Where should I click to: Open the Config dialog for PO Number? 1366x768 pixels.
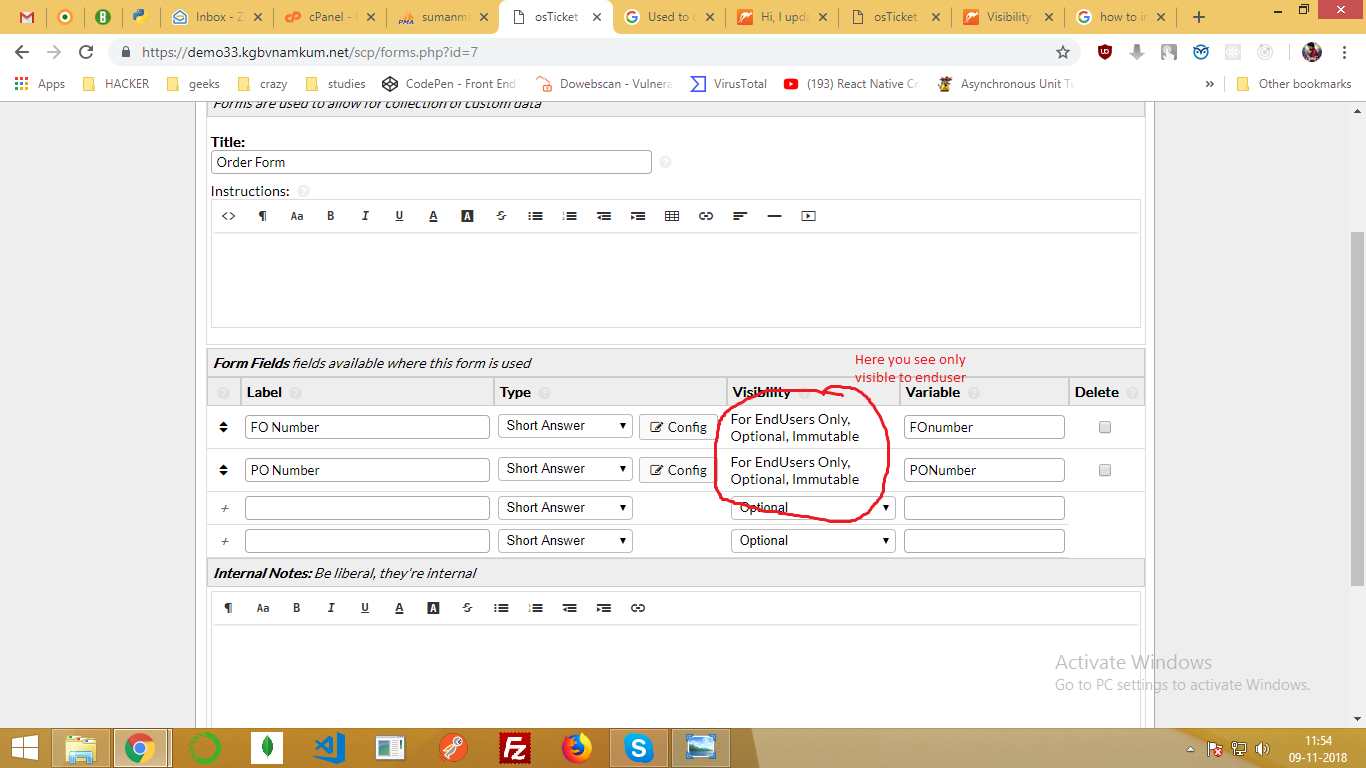(678, 469)
